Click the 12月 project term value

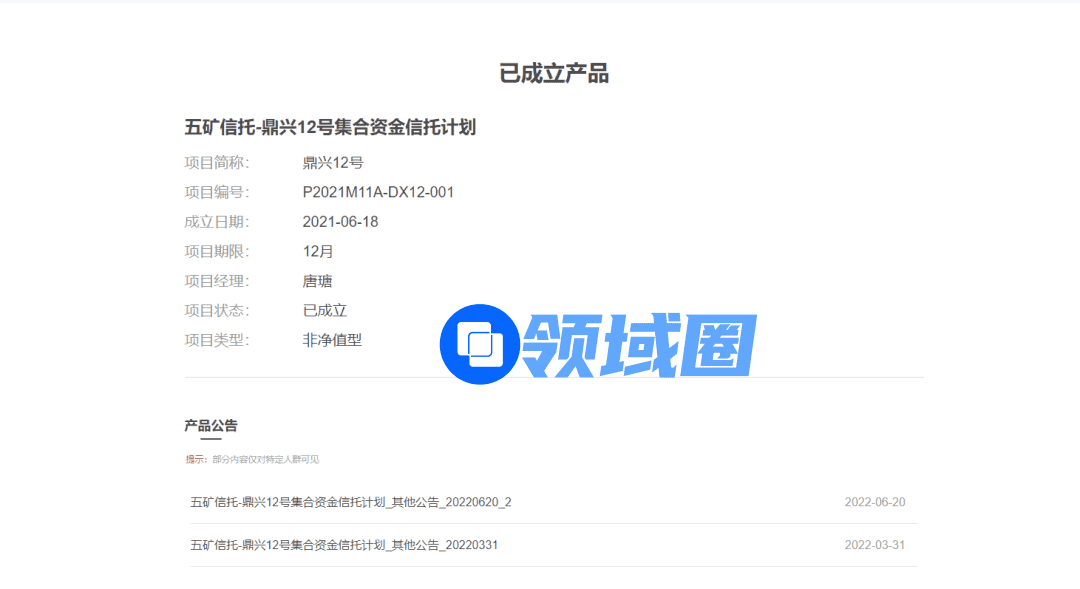(318, 252)
